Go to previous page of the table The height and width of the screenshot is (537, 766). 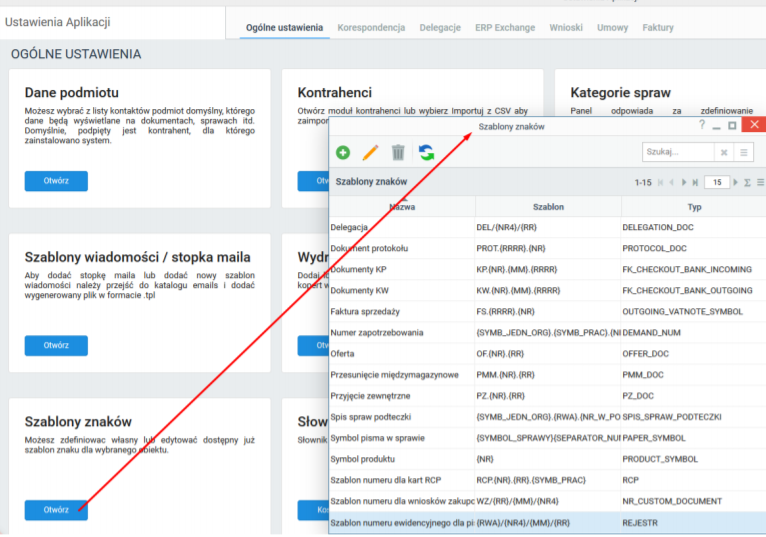(x=672, y=182)
